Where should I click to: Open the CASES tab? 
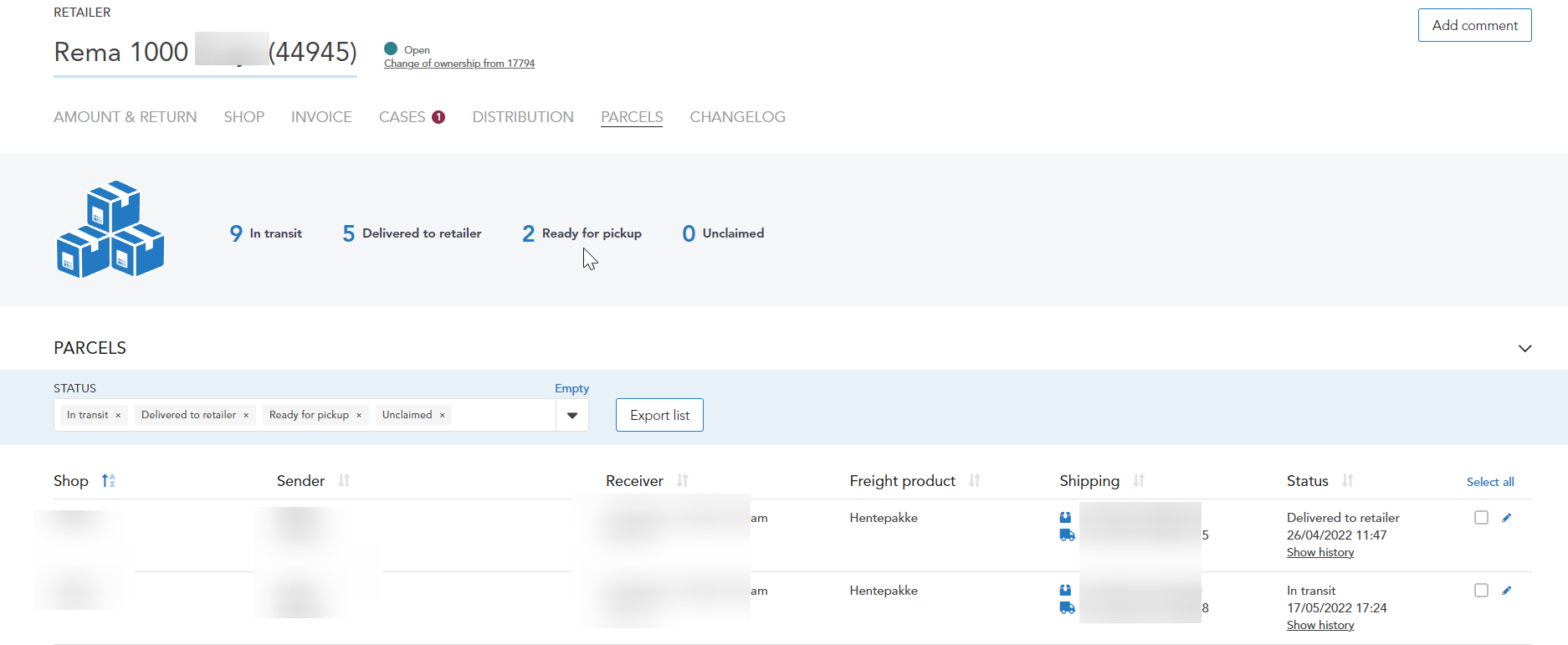(402, 117)
